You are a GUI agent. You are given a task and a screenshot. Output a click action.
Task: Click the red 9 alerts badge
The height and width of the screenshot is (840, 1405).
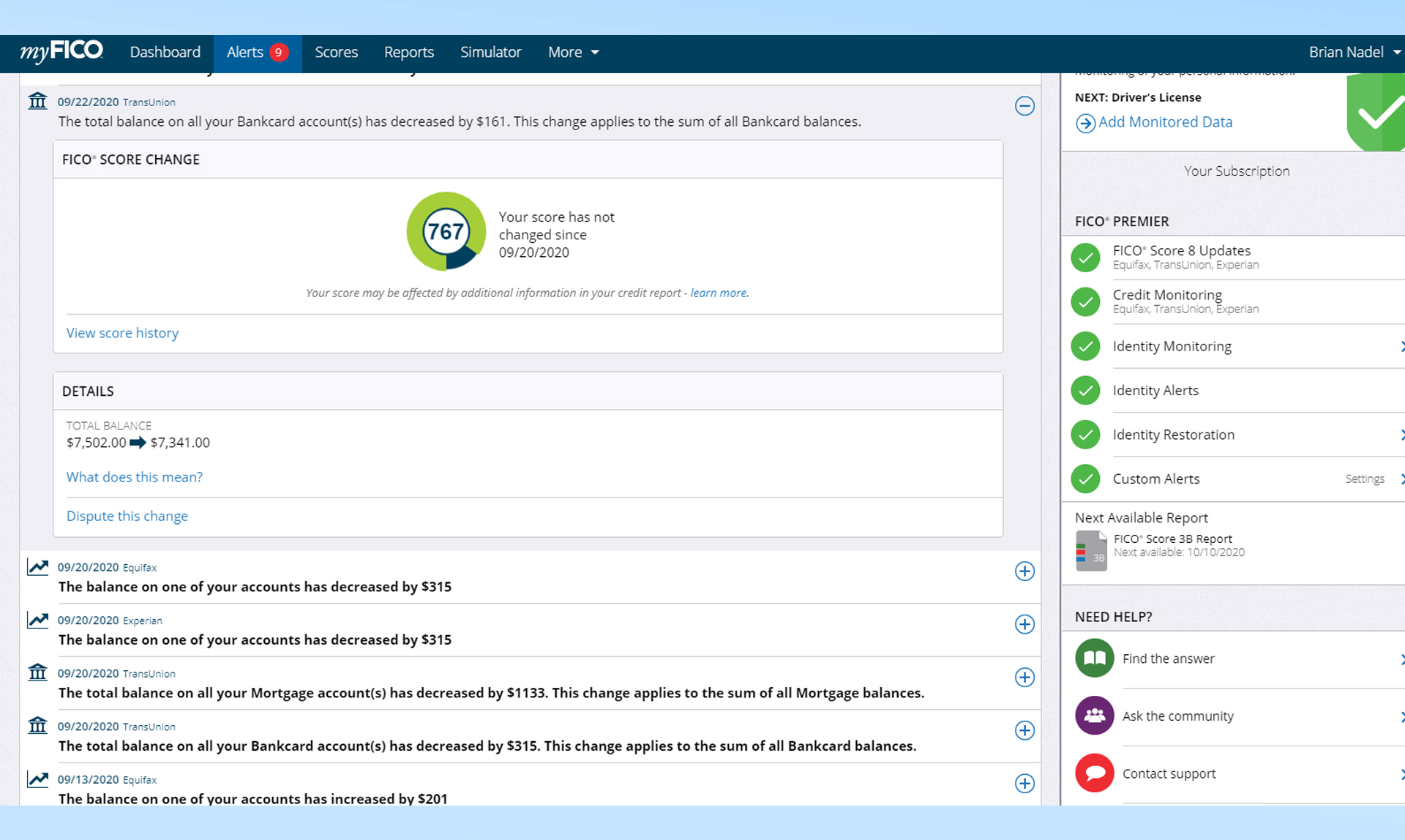coord(278,53)
